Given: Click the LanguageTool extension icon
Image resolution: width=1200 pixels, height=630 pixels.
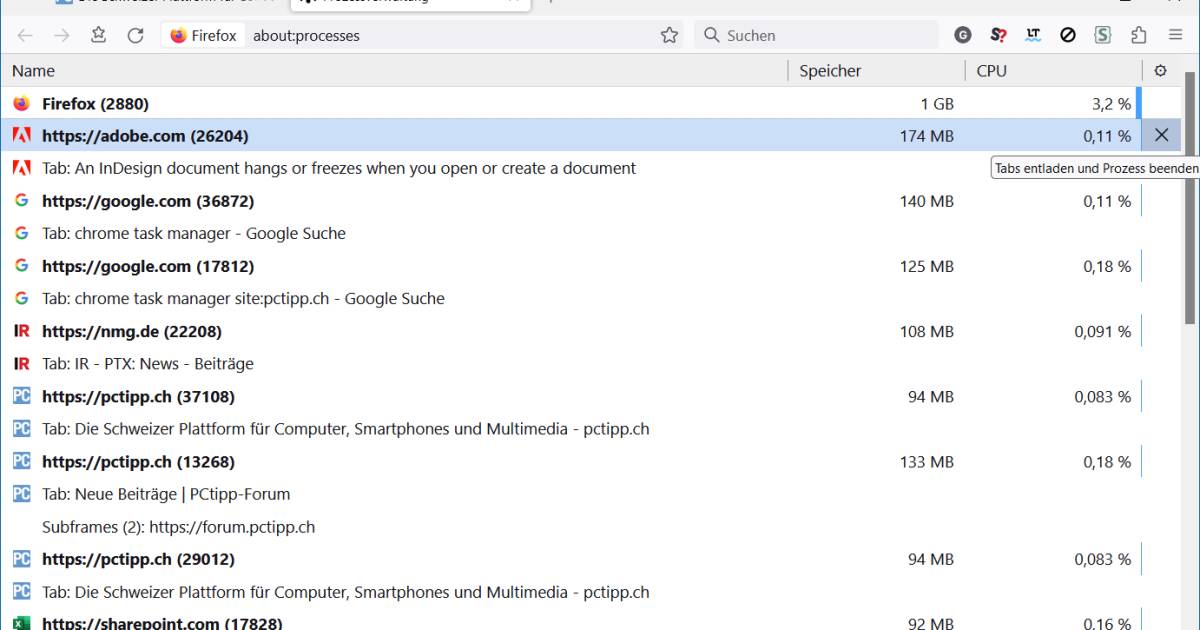Looking at the screenshot, I should point(1033,35).
